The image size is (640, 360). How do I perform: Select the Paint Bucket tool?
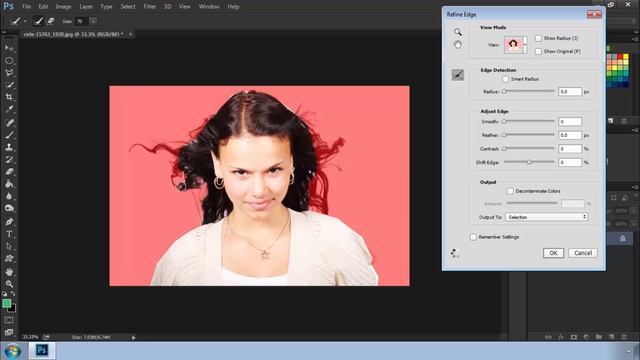(9, 184)
